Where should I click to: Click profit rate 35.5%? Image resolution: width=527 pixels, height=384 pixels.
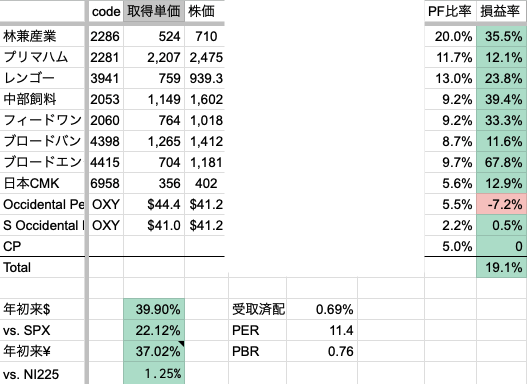501,36
